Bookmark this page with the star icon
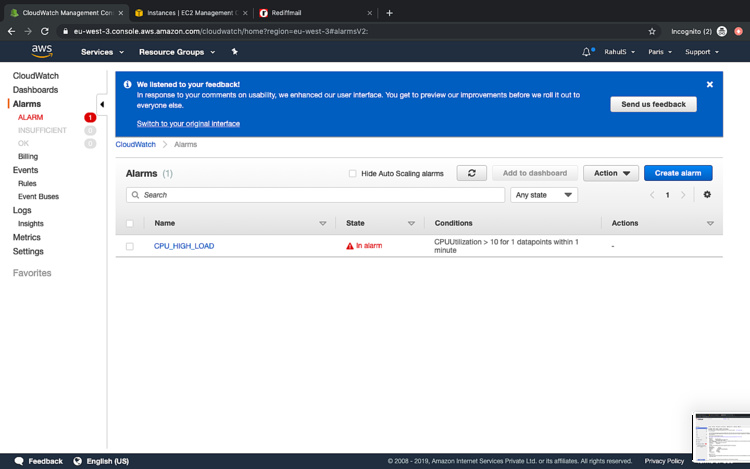Image resolution: width=750 pixels, height=469 pixels. [652, 31]
